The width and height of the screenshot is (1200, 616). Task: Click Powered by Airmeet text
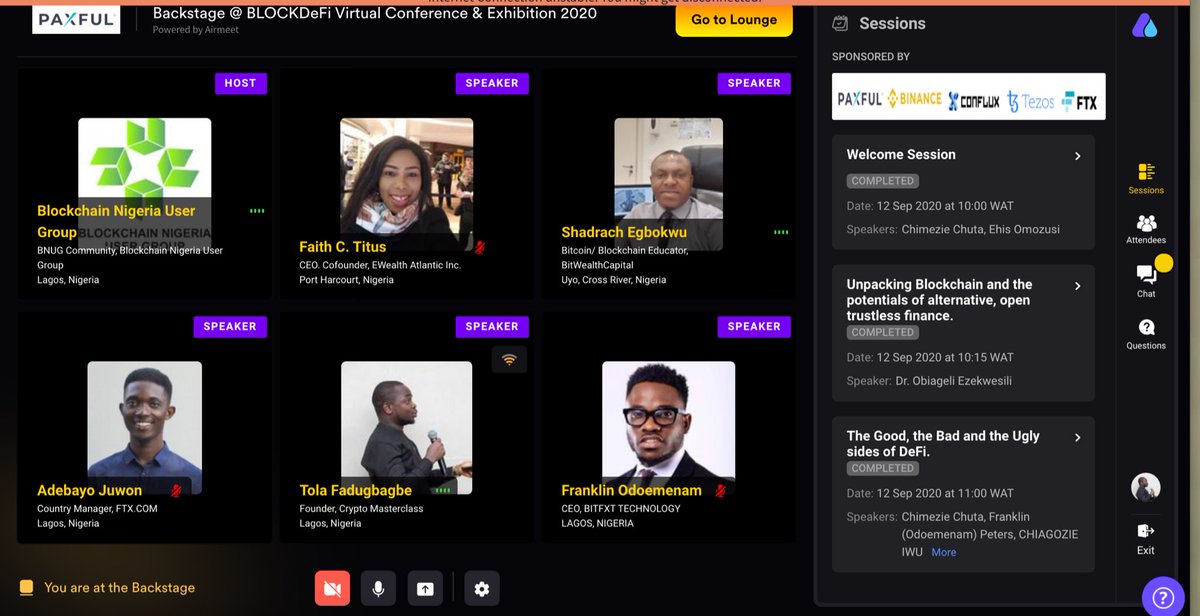(196, 30)
